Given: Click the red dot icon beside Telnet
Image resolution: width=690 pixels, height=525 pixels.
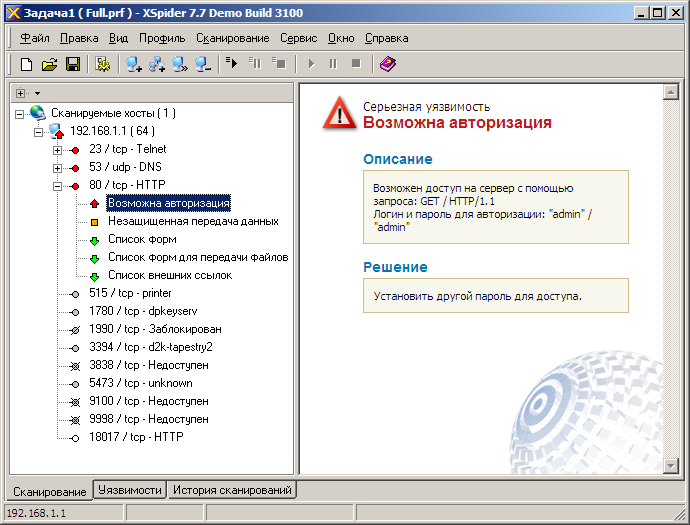Looking at the screenshot, I should click(75, 151).
